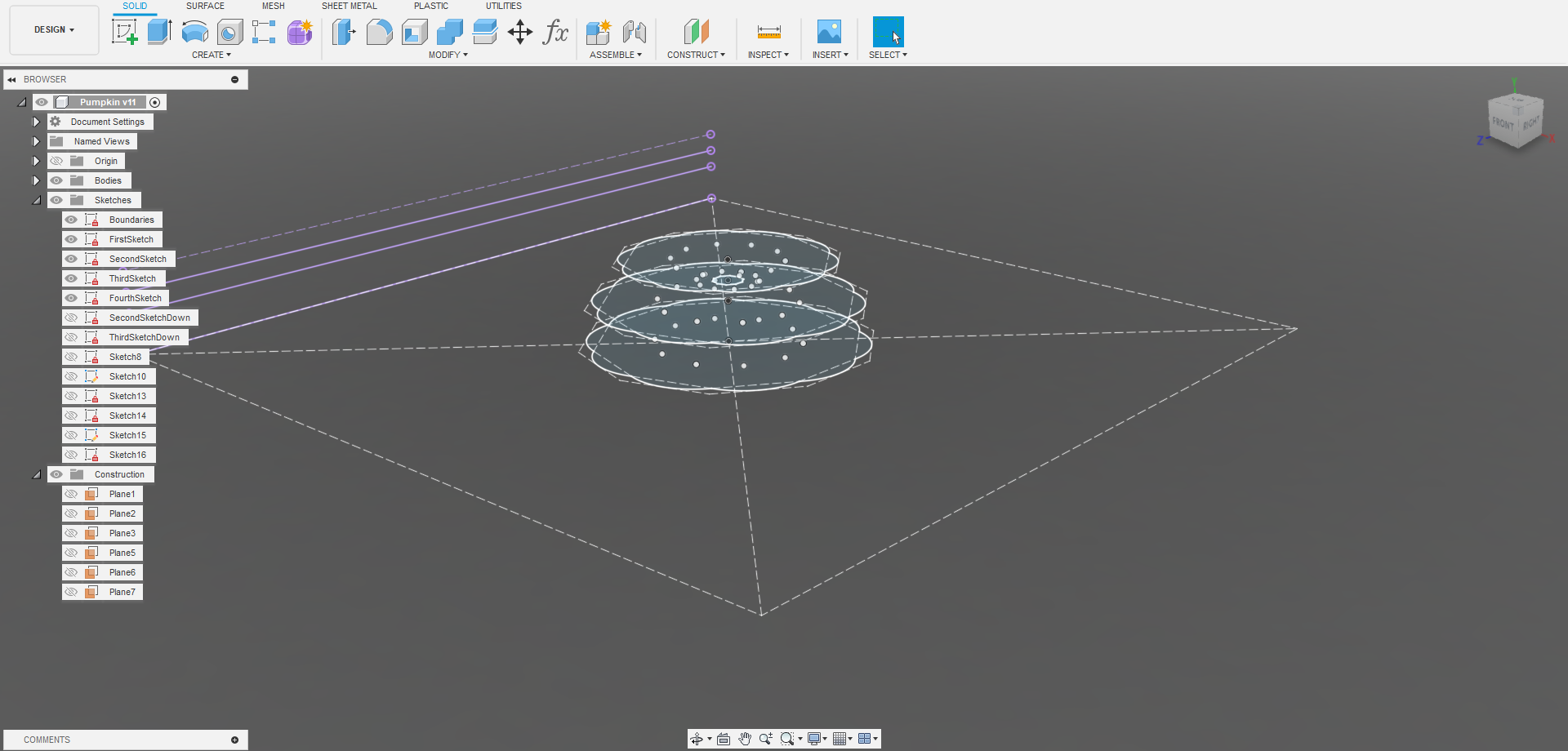Viewport: 1568px width, 751px height.
Task: Expand the Document Settings node
Action: [x=36, y=122]
